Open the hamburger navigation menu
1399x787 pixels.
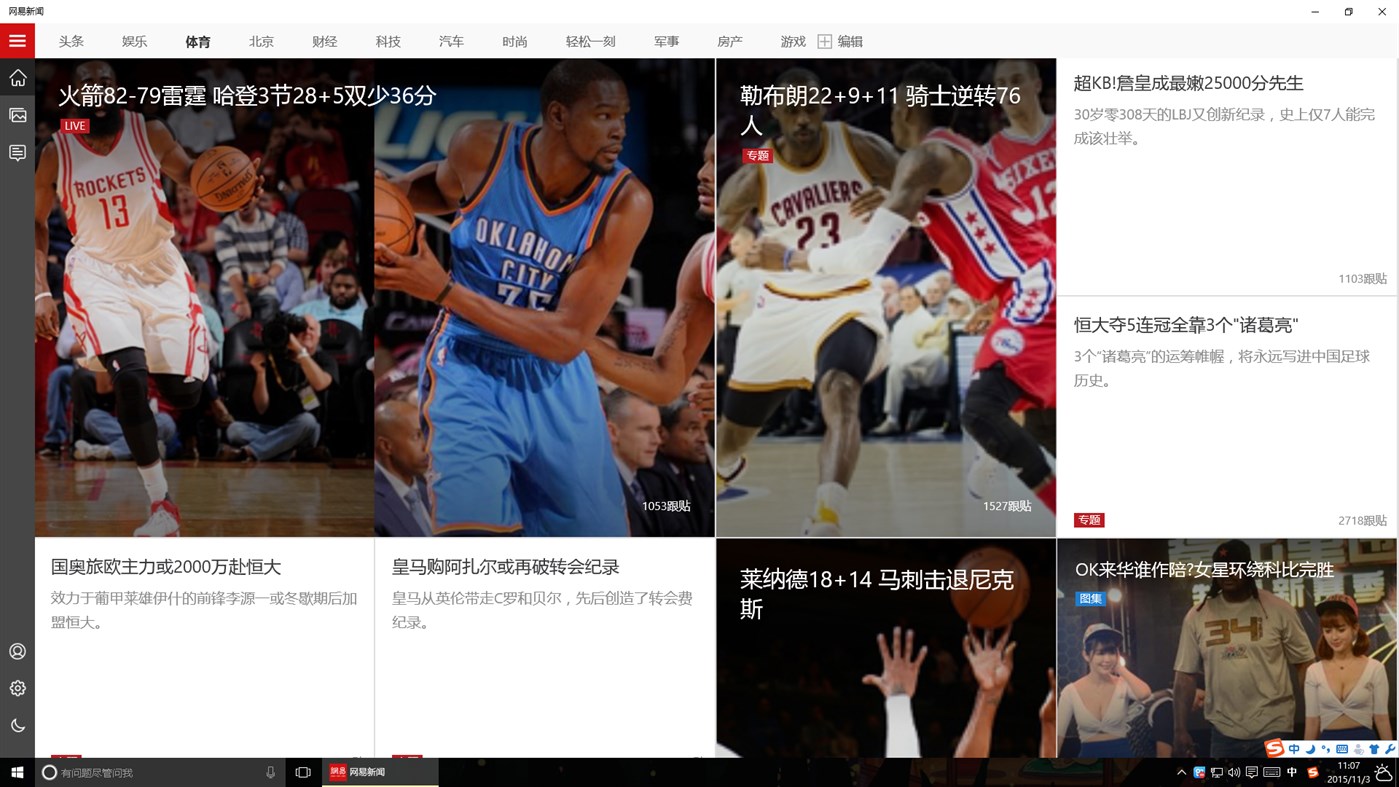tap(17, 40)
